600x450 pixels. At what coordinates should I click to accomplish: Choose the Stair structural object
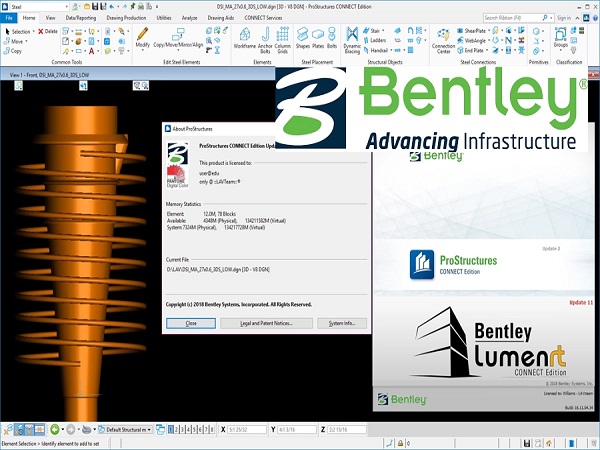[371, 30]
